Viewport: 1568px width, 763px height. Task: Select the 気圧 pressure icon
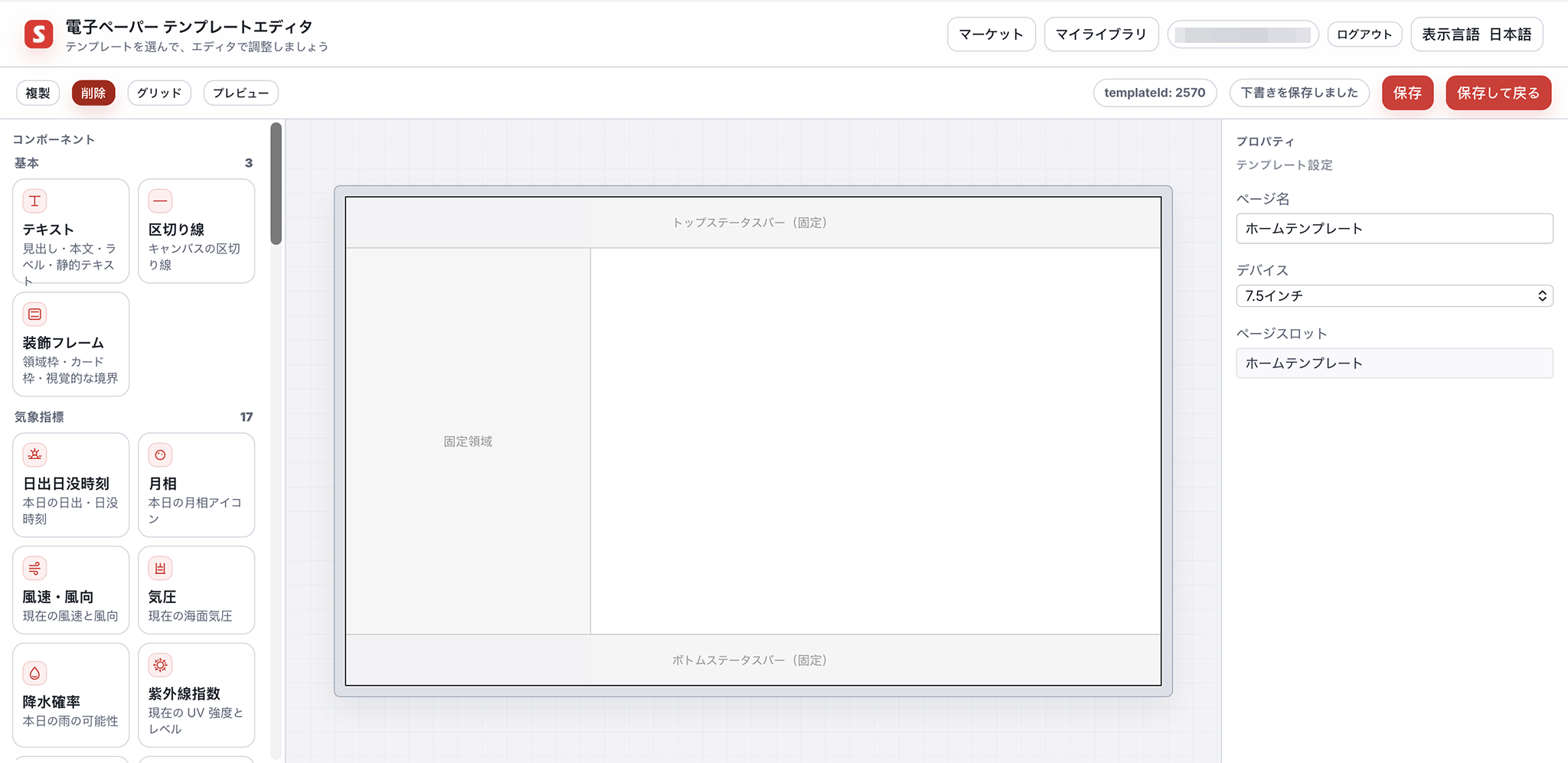[160, 569]
